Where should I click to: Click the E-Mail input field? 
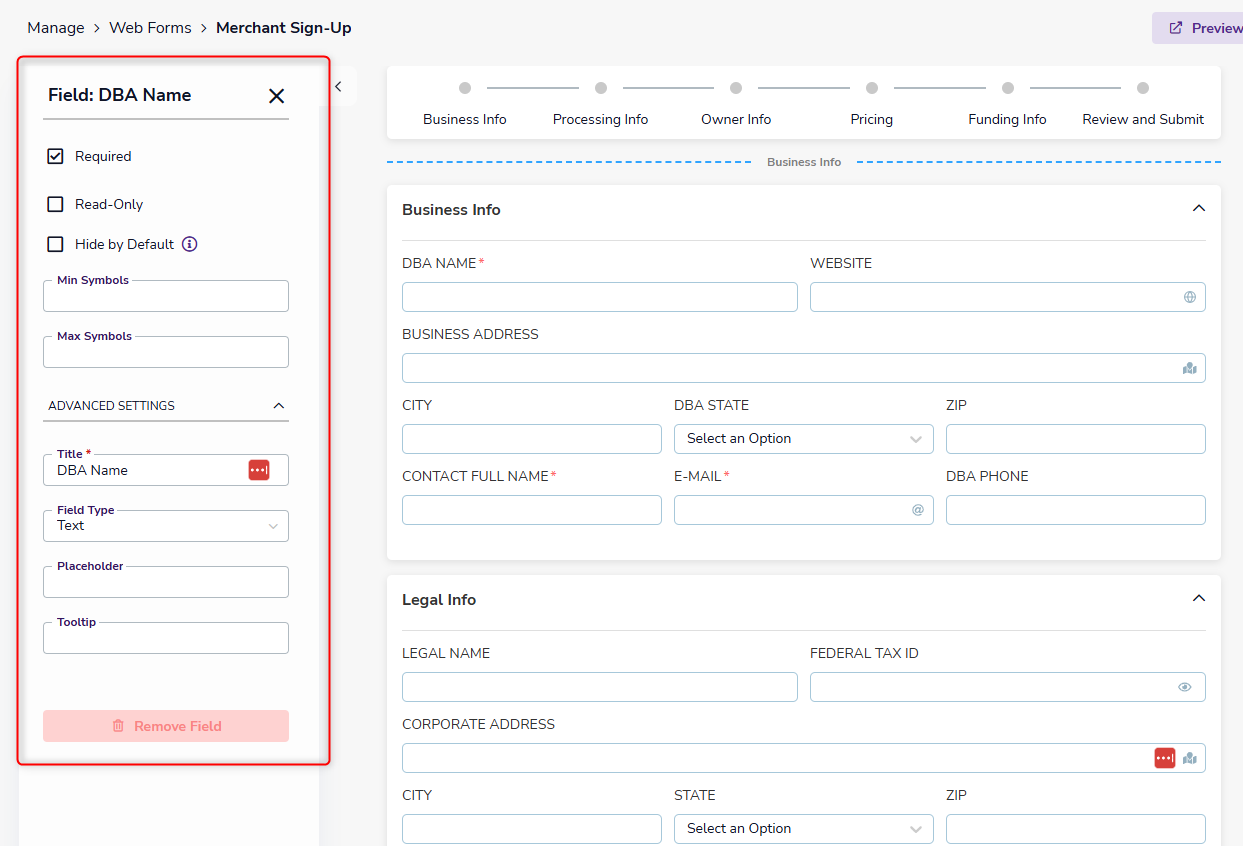pyautogui.click(x=804, y=510)
